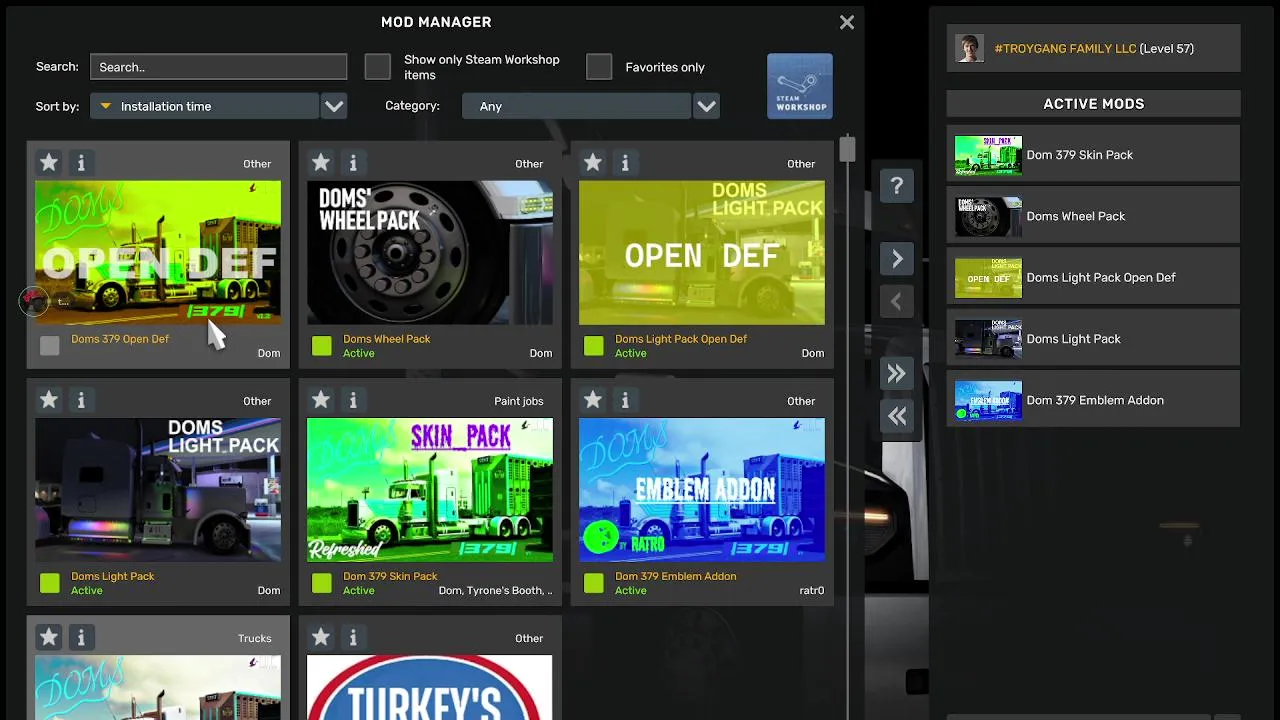Open info for the Turkey's mod card
Viewport: 1280px width, 720px height.
353,637
